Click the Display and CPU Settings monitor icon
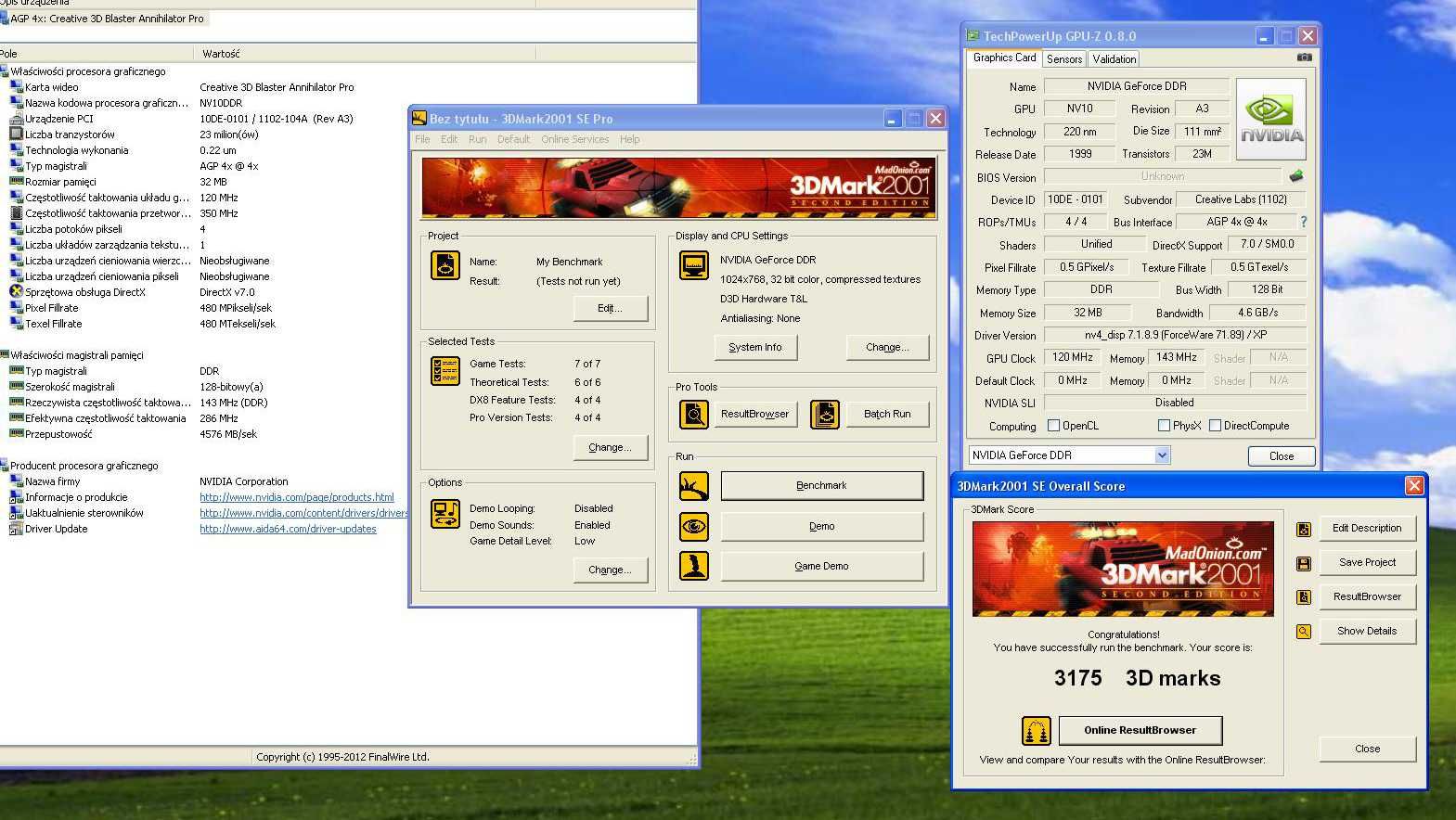Screen dimensions: 1456x820 (x=693, y=265)
